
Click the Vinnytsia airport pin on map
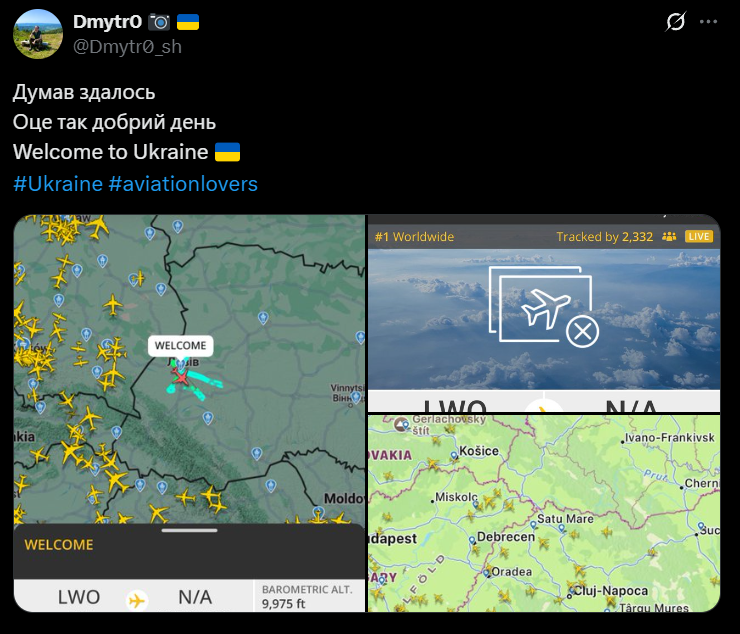click(356, 397)
